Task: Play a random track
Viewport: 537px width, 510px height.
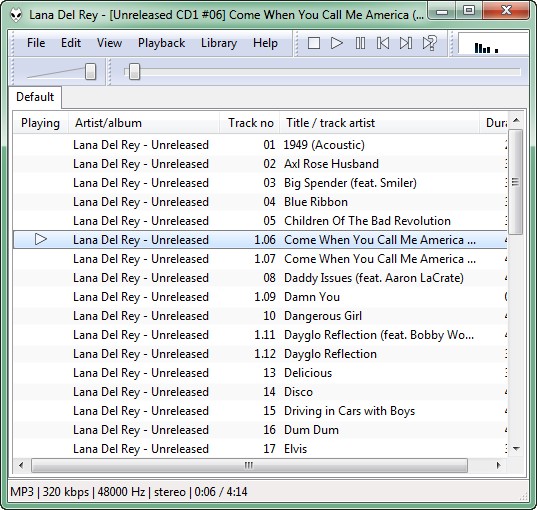Action: (429, 43)
